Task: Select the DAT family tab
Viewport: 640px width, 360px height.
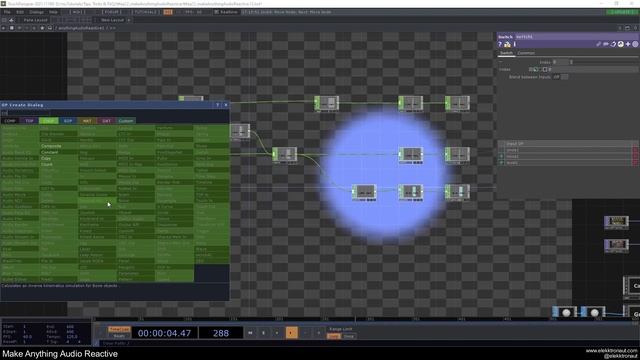Action: [106, 121]
